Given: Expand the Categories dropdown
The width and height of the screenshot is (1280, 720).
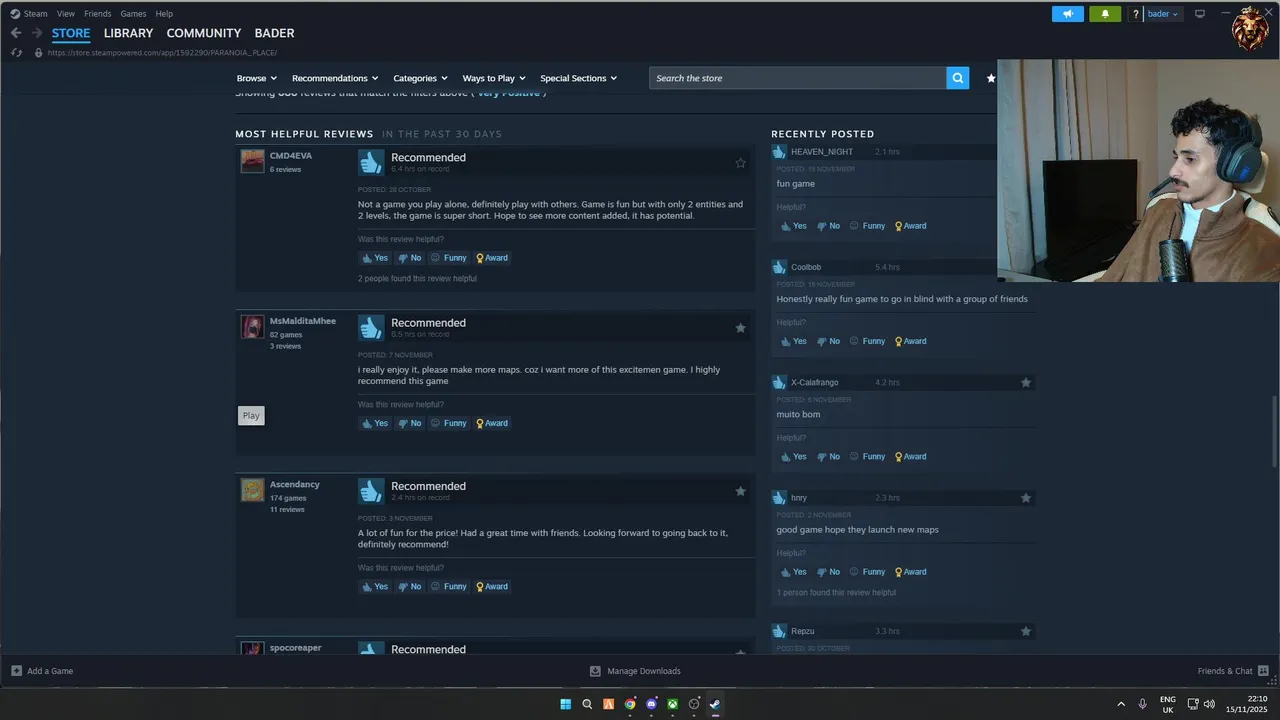Looking at the screenshot, I should point(420,78).
